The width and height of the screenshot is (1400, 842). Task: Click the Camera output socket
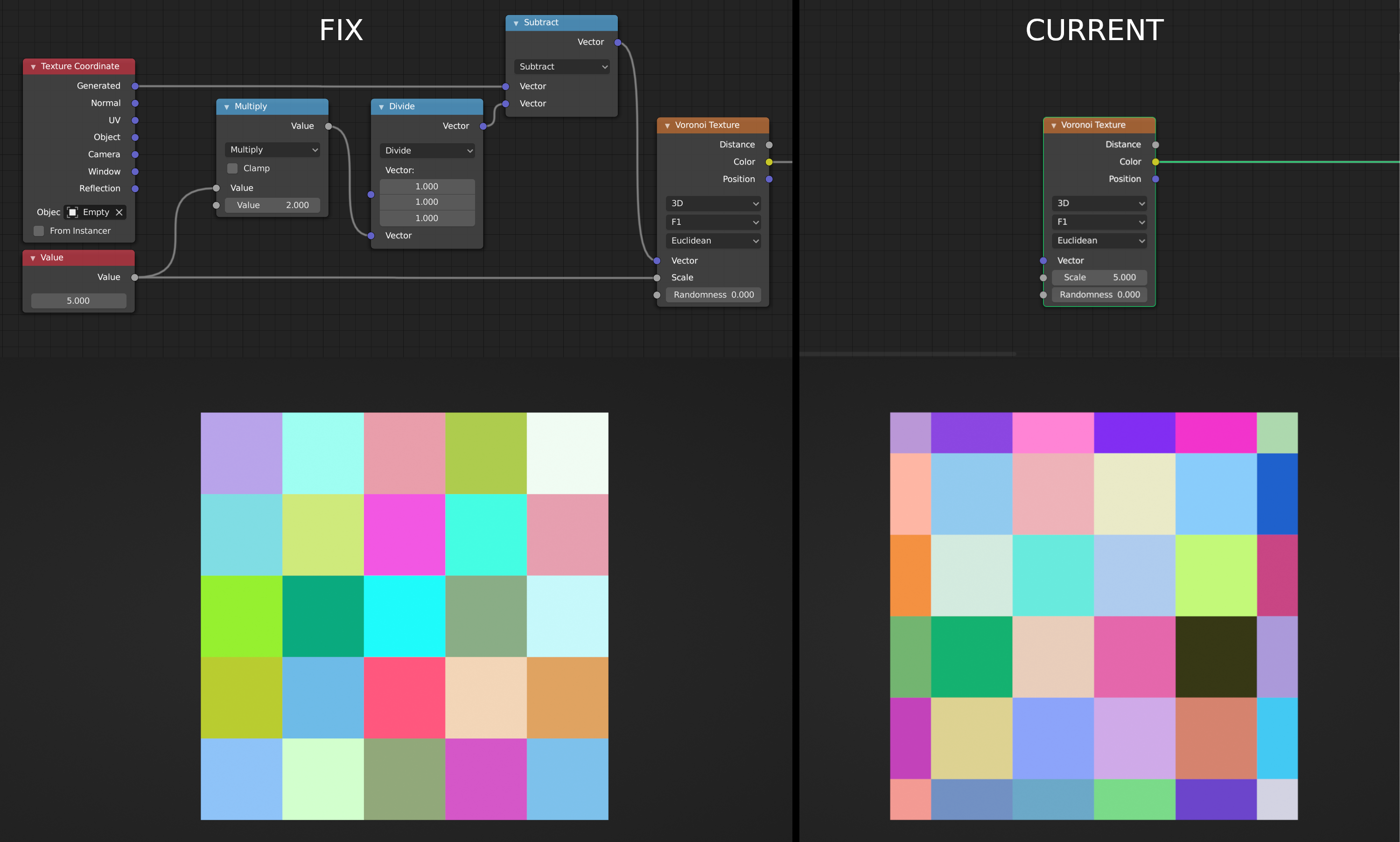135,154
